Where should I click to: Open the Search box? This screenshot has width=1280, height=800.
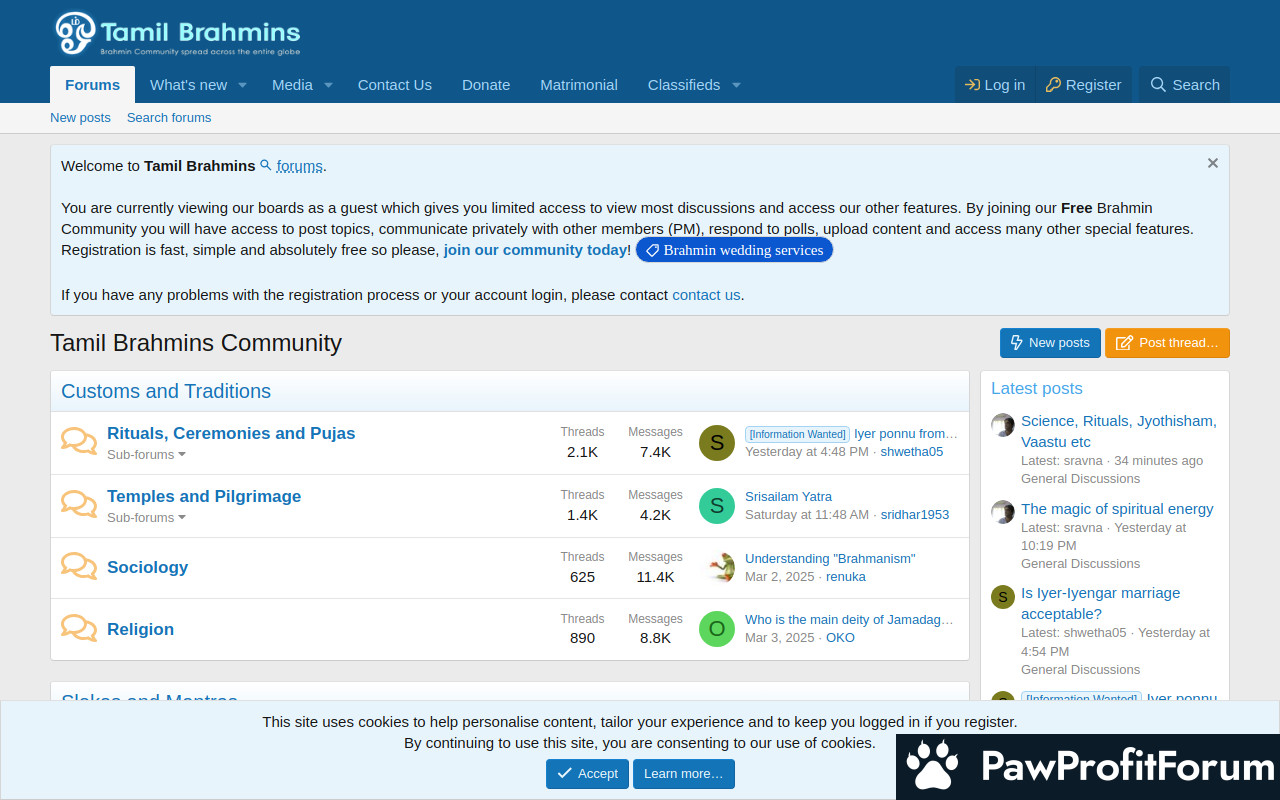1185,85
